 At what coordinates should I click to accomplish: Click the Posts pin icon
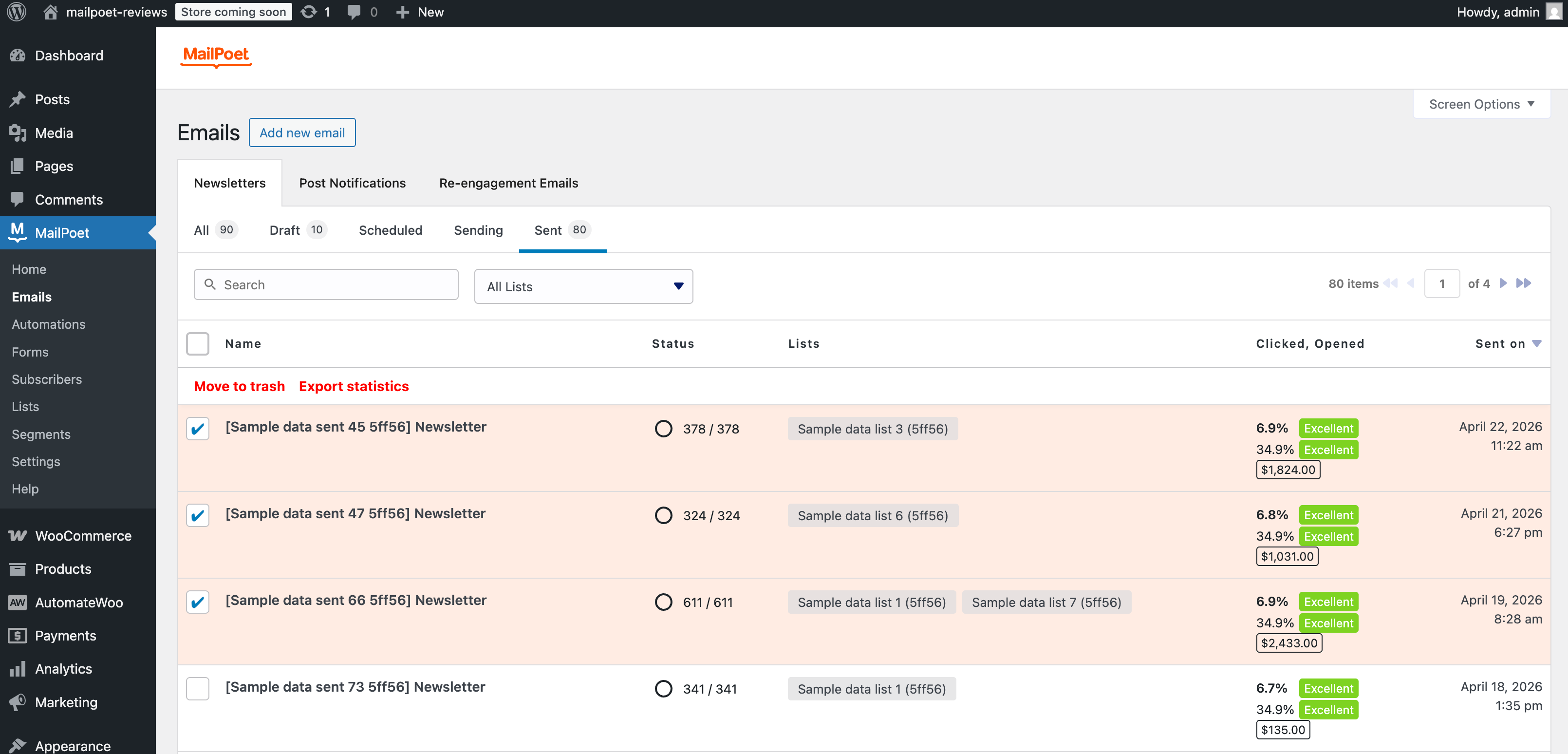click(x=18, y=99)
